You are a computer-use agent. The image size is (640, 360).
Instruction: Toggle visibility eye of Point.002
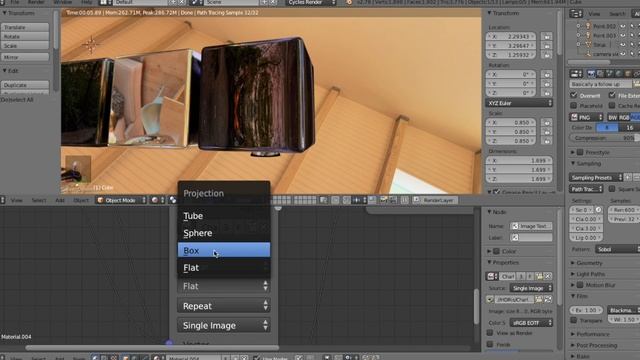coord(623,26)
